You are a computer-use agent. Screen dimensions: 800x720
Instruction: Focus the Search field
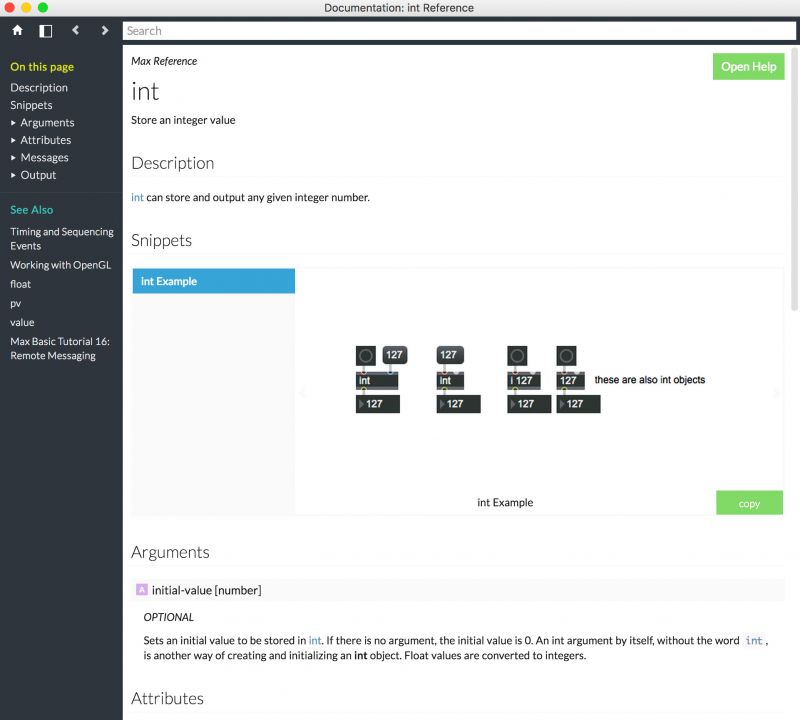click(459, 31)
